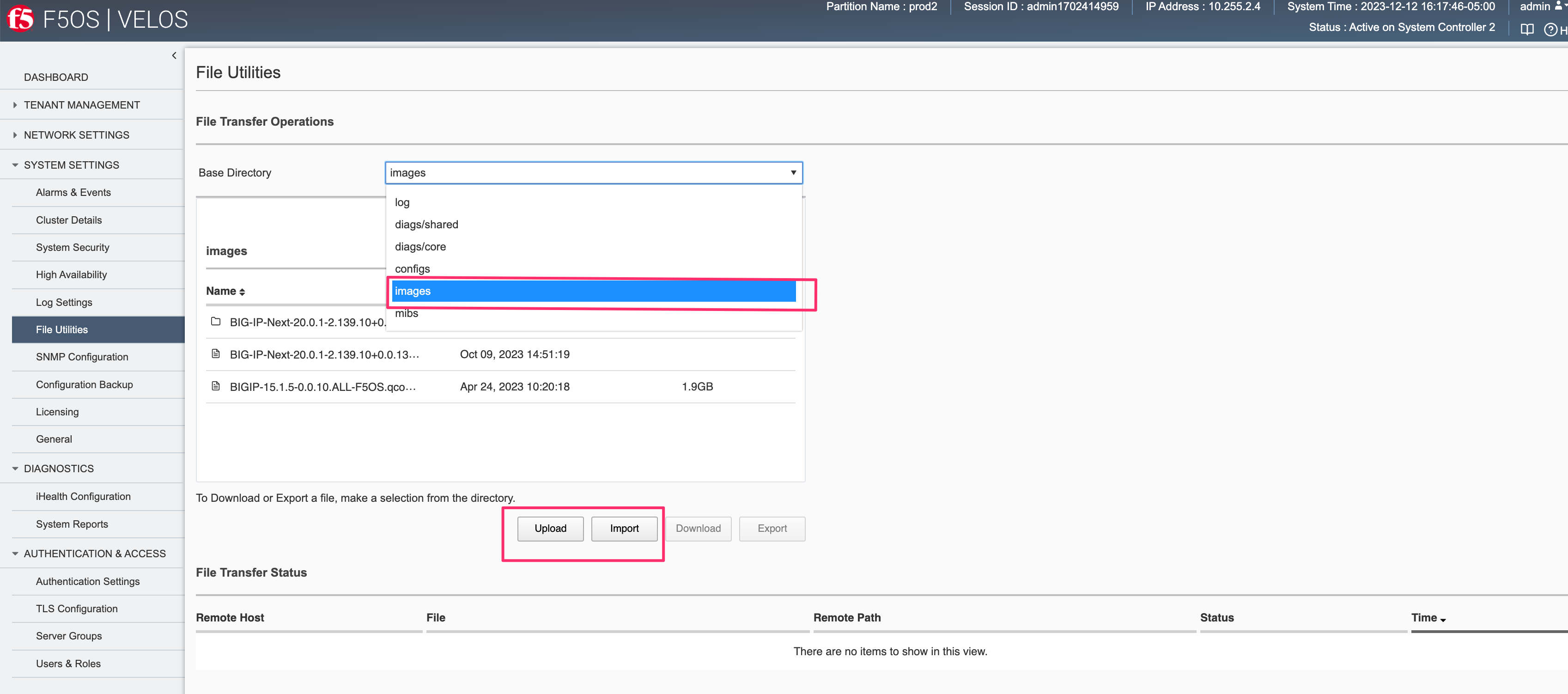Select File Utilities in sidebar
Screen dimensions: 1568x694
pos(98,329)
